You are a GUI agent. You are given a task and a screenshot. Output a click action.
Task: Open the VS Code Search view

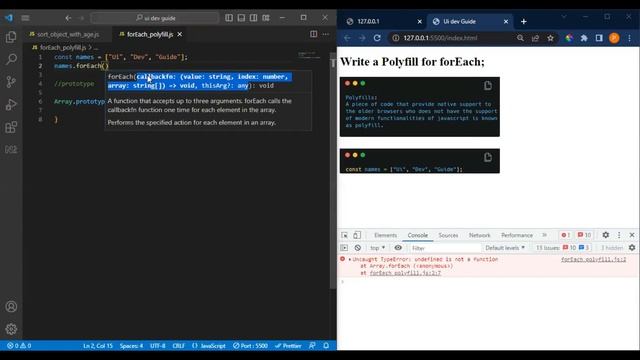point(11,60)
